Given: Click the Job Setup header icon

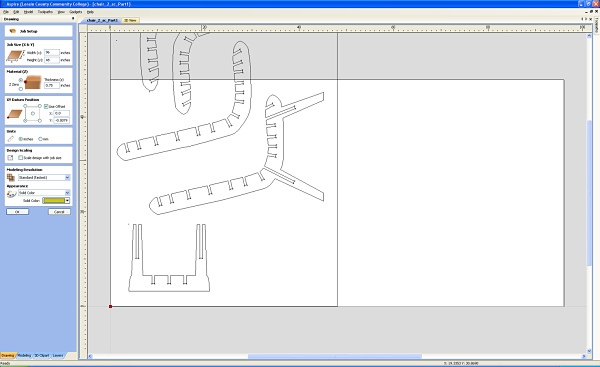Looking at the screenshot, I should pos(13,31).
